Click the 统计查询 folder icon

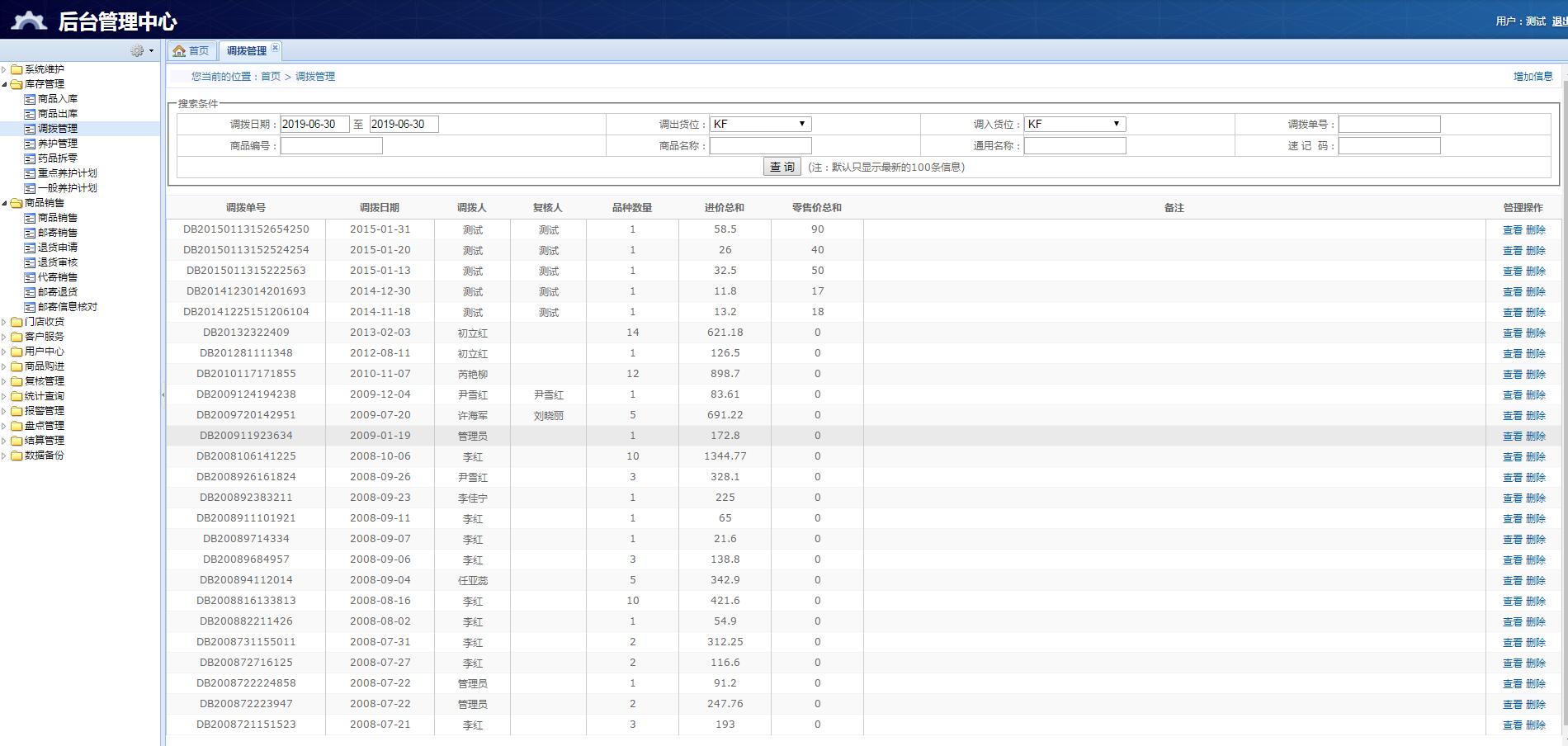tap(17, 396)
